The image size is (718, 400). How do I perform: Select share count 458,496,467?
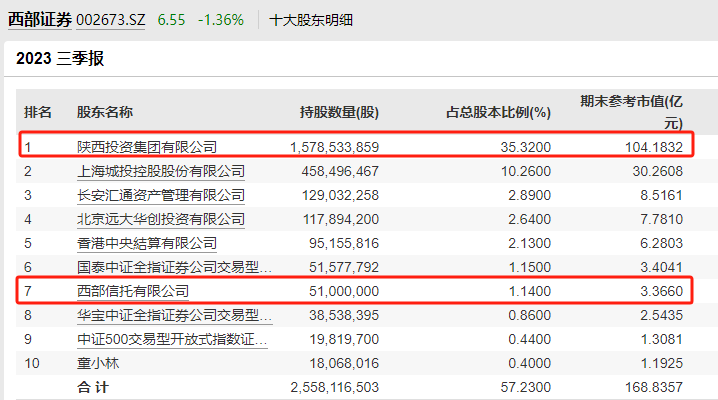(340, 171)
